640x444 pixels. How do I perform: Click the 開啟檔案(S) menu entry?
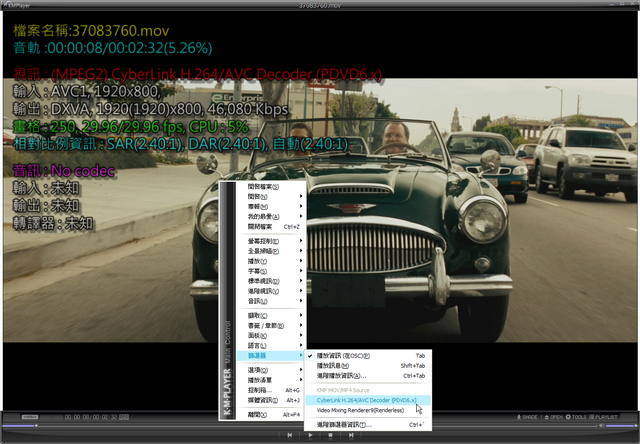(x=271, y=186)
